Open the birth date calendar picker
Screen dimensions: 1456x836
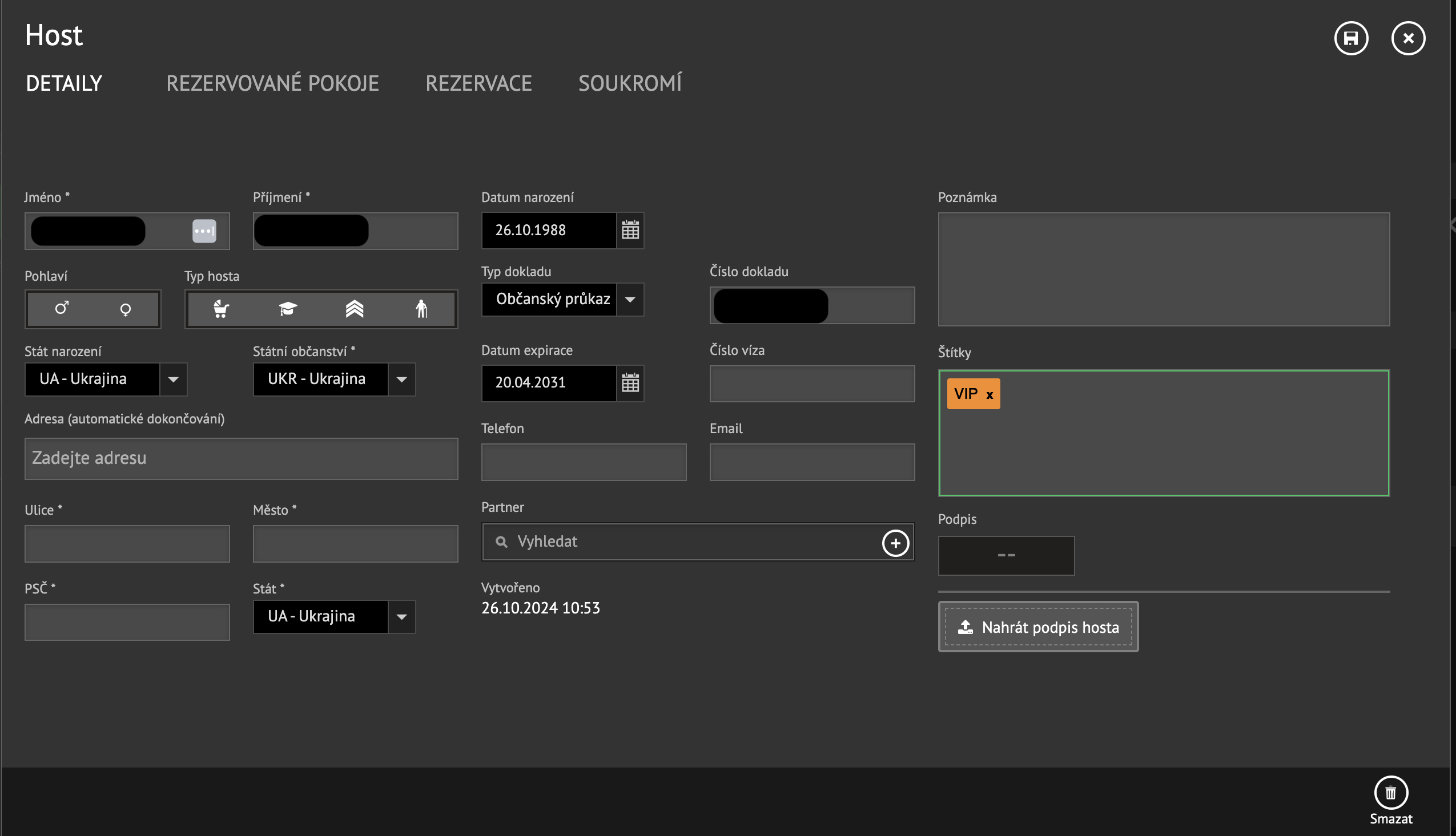tap(630, 230)
